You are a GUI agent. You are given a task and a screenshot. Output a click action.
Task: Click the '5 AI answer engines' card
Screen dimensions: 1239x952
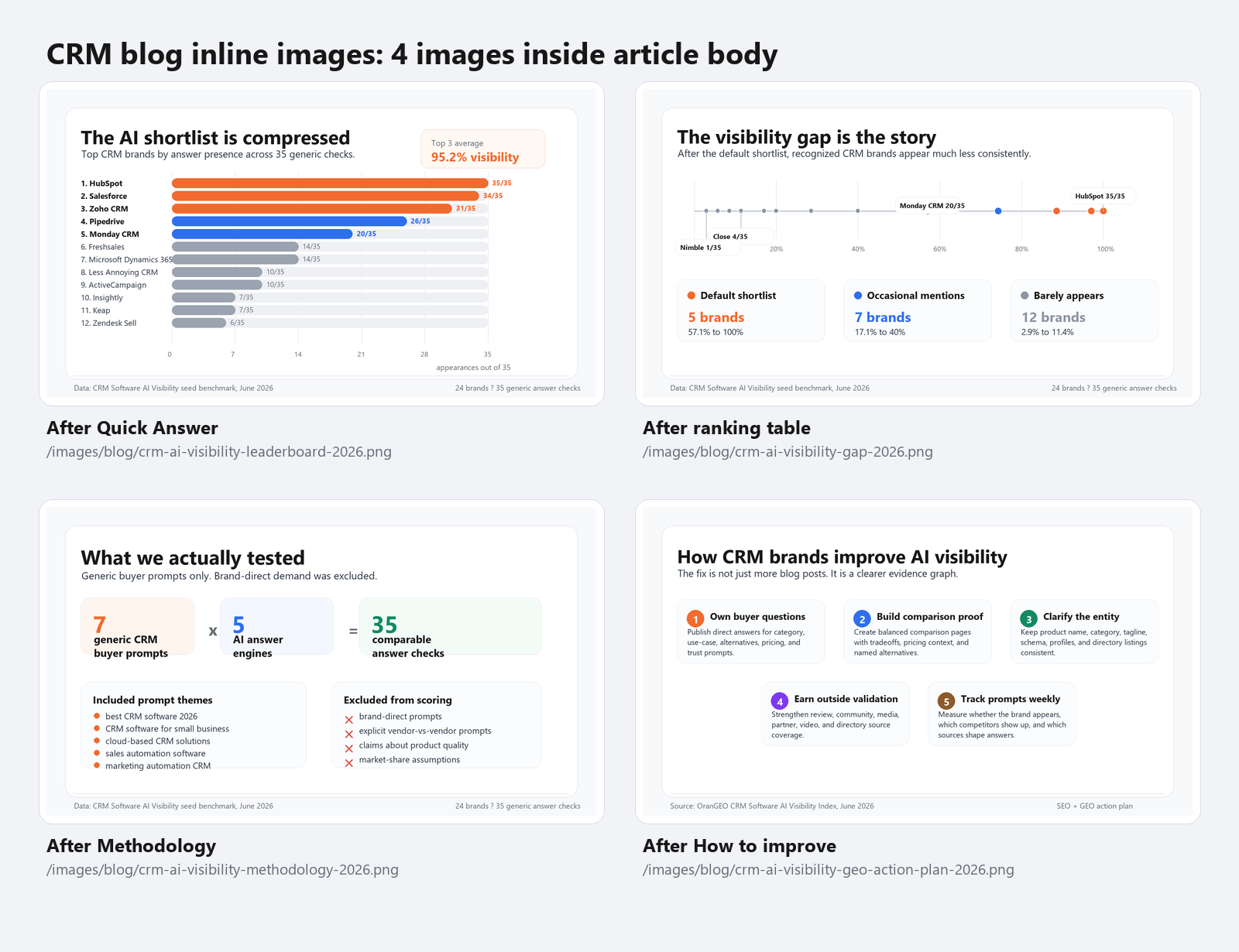click(x=276, y=627)
